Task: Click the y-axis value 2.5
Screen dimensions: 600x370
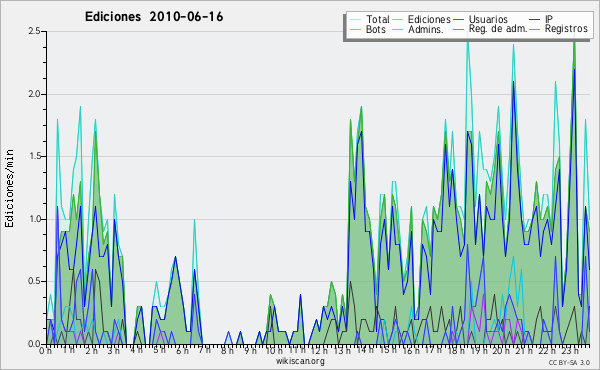Action: tap(34, 31)
